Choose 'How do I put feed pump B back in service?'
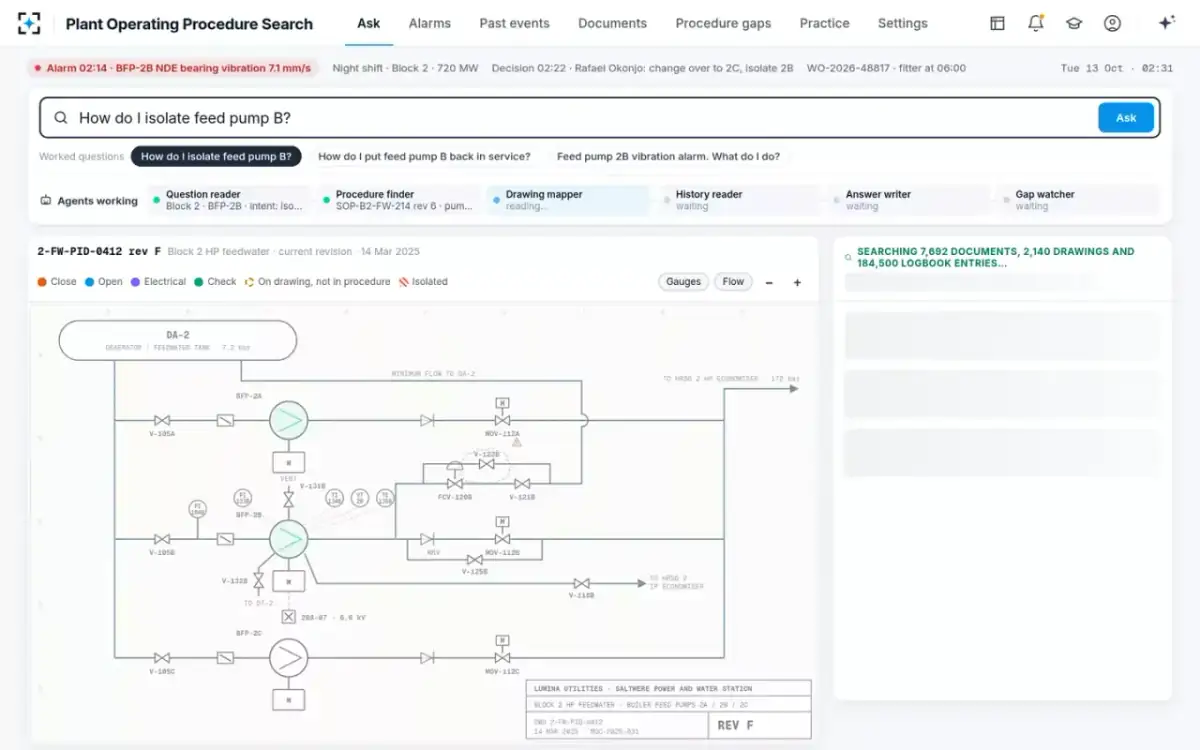Viewport: 1200px width, 750px height. [x=424, y=156]
